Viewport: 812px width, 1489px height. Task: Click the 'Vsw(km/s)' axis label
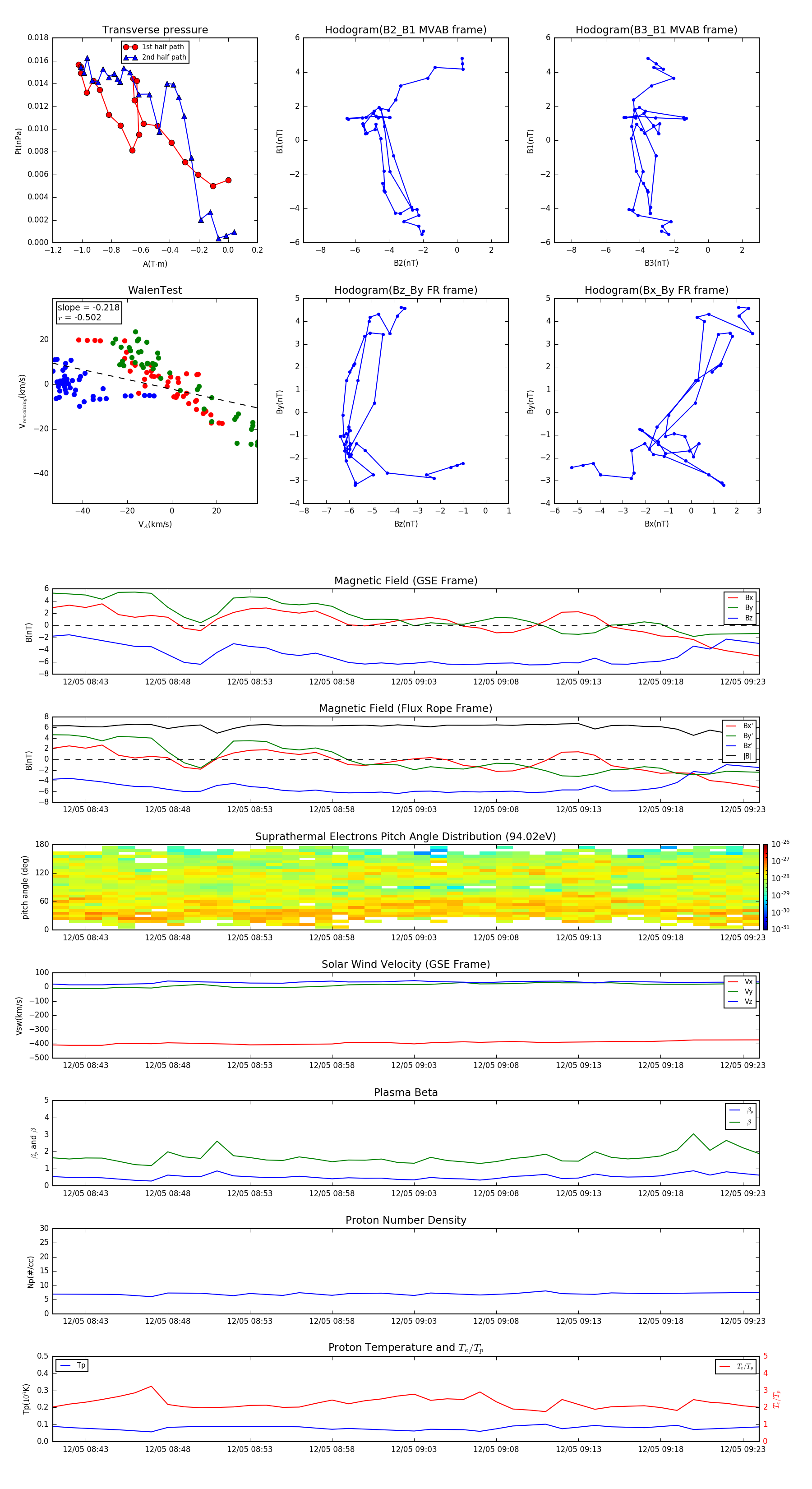point(18,1016)
